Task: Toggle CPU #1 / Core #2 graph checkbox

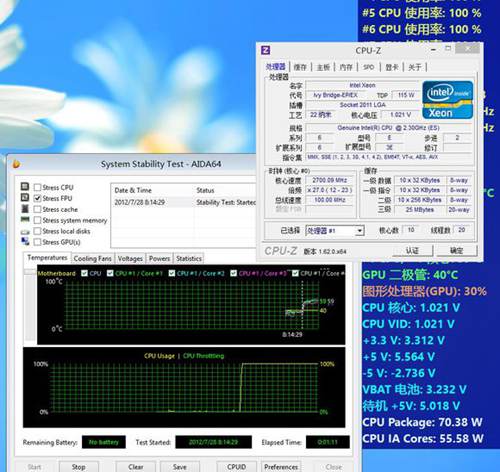Action: pos(172,273)
